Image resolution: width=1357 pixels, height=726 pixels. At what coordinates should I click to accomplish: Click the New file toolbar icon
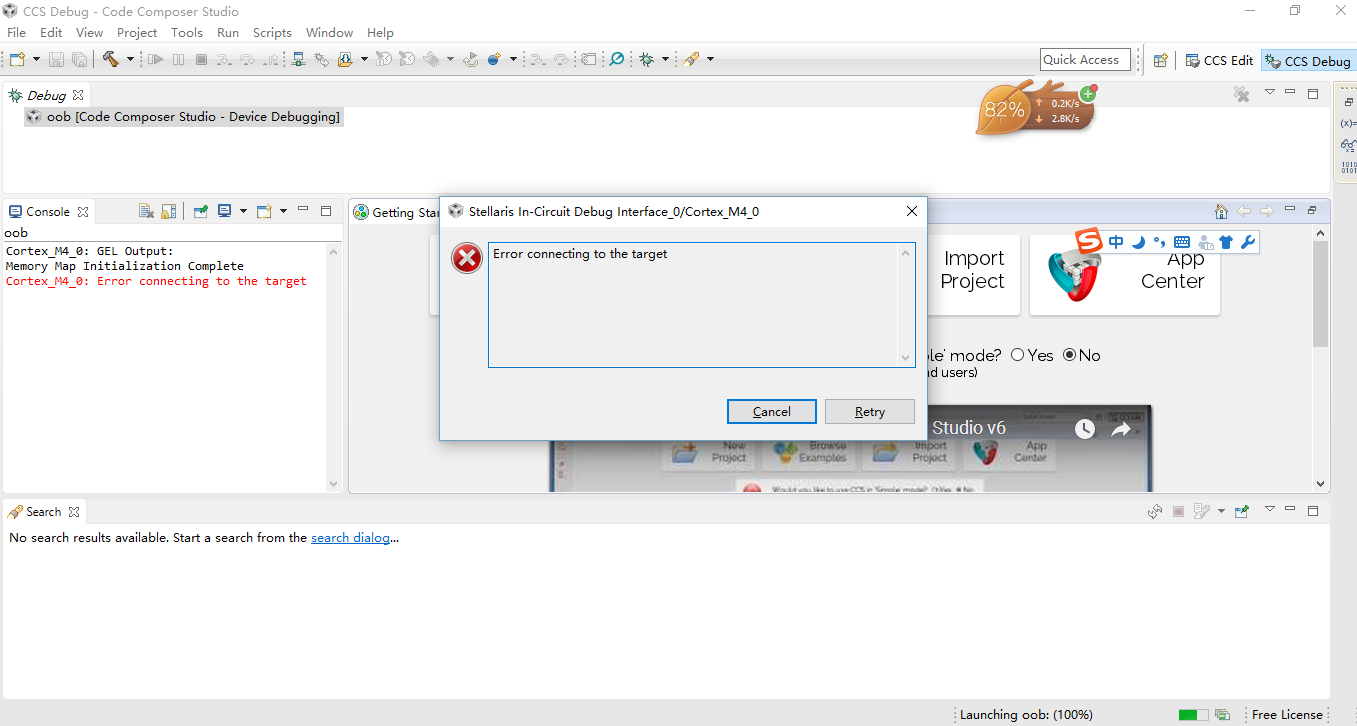tap(17, 60)
